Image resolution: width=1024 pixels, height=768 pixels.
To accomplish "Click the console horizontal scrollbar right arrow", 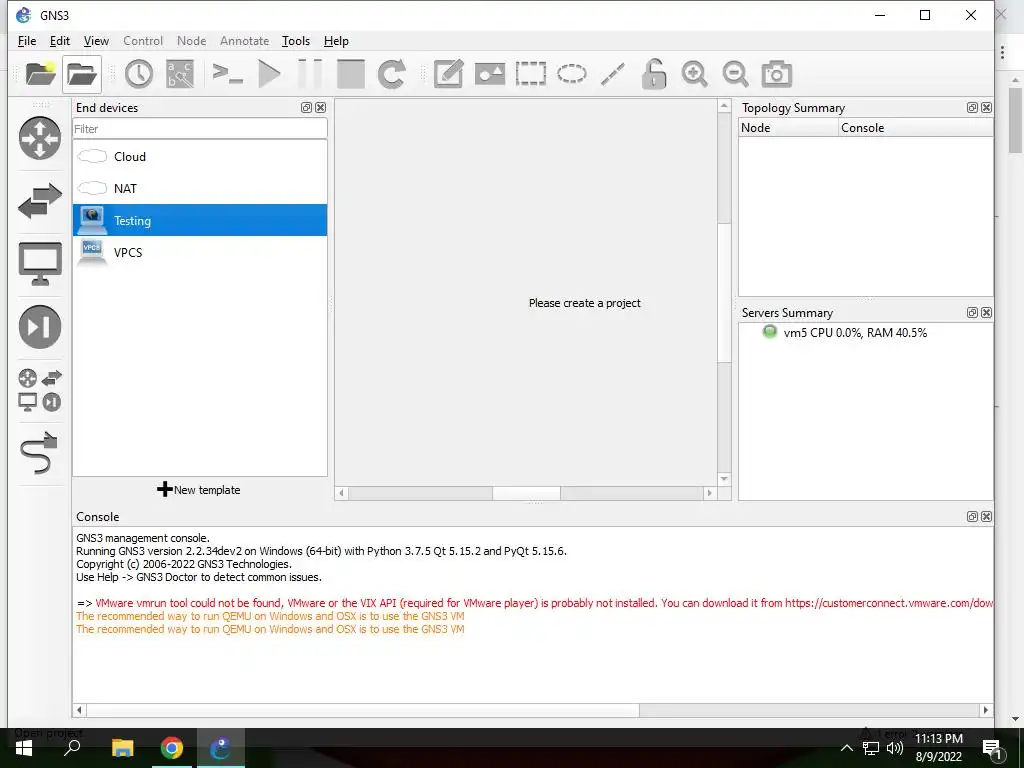I will tap(985, 710).
